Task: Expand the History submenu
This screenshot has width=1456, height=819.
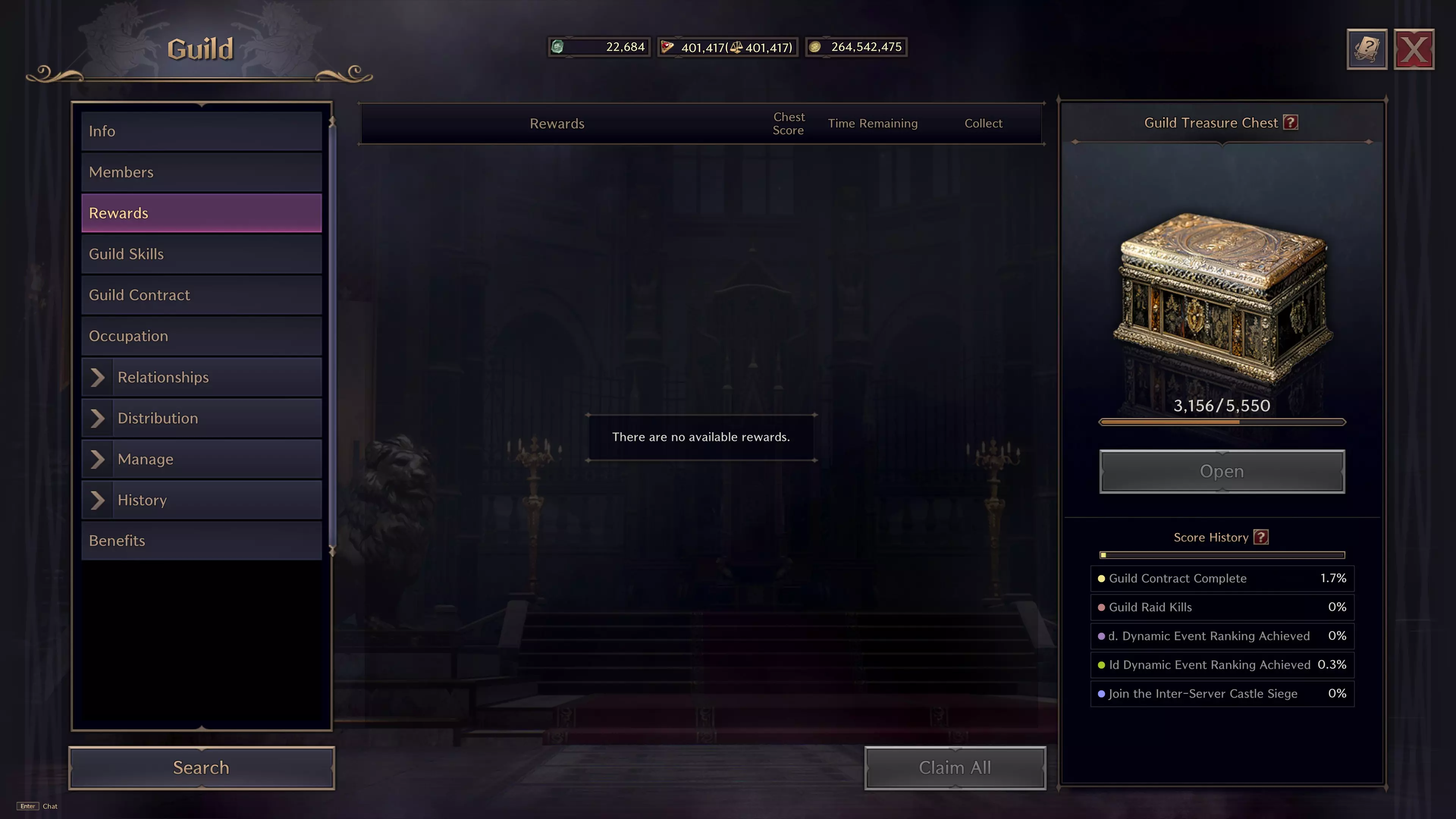Action: point(97,500)
